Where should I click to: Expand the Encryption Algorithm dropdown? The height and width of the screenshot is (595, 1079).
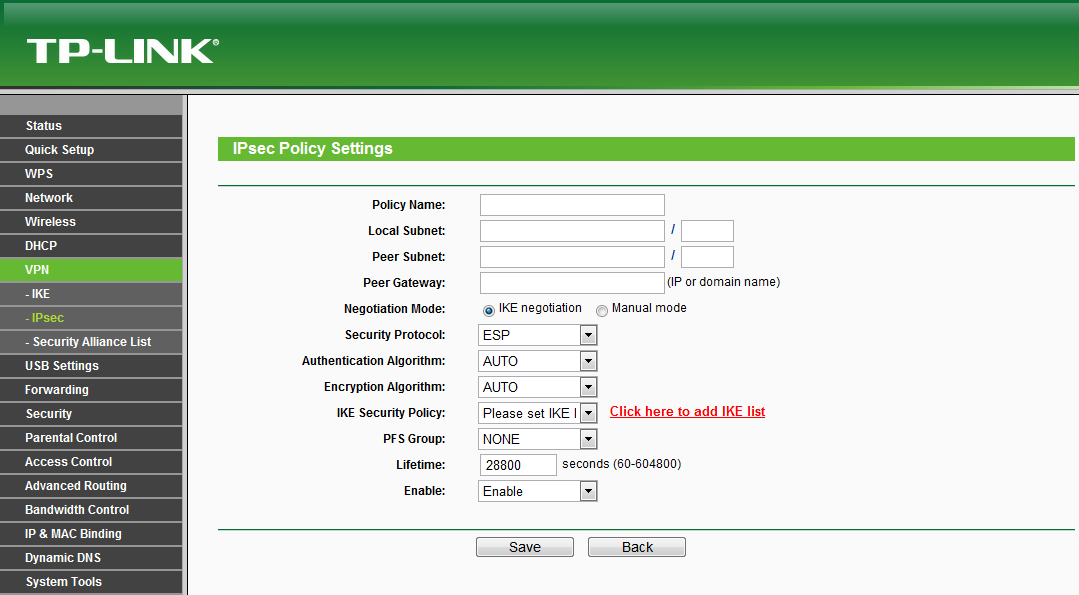coord(537,387)
